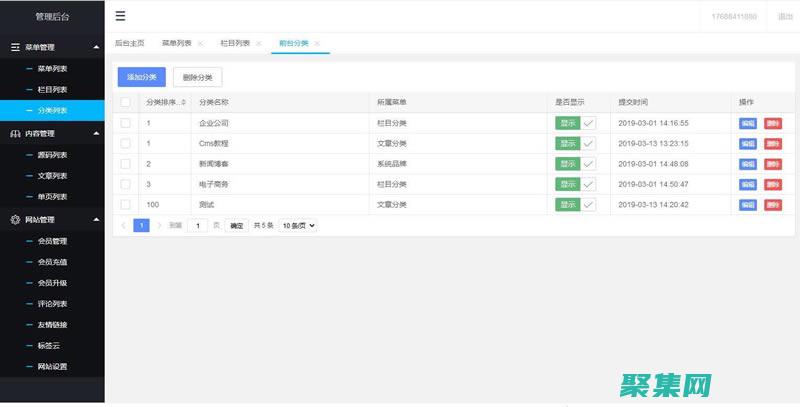This screenshot has height=407, width=800.
Task: Close the 栏目列表 tab using its X
Action: pos(258,44)
